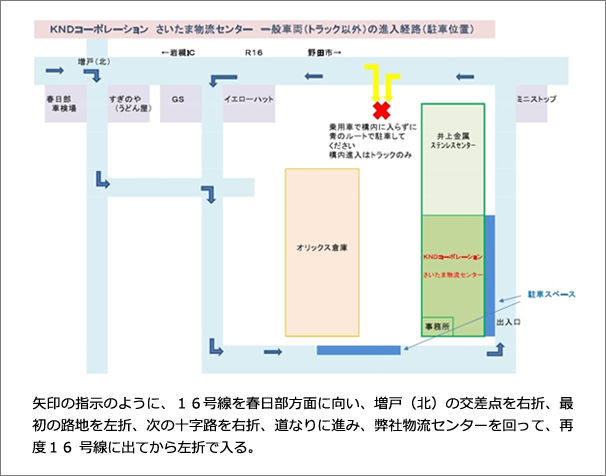
Task: Click the blue '駐車スペース' label
Action: point(552,294)
